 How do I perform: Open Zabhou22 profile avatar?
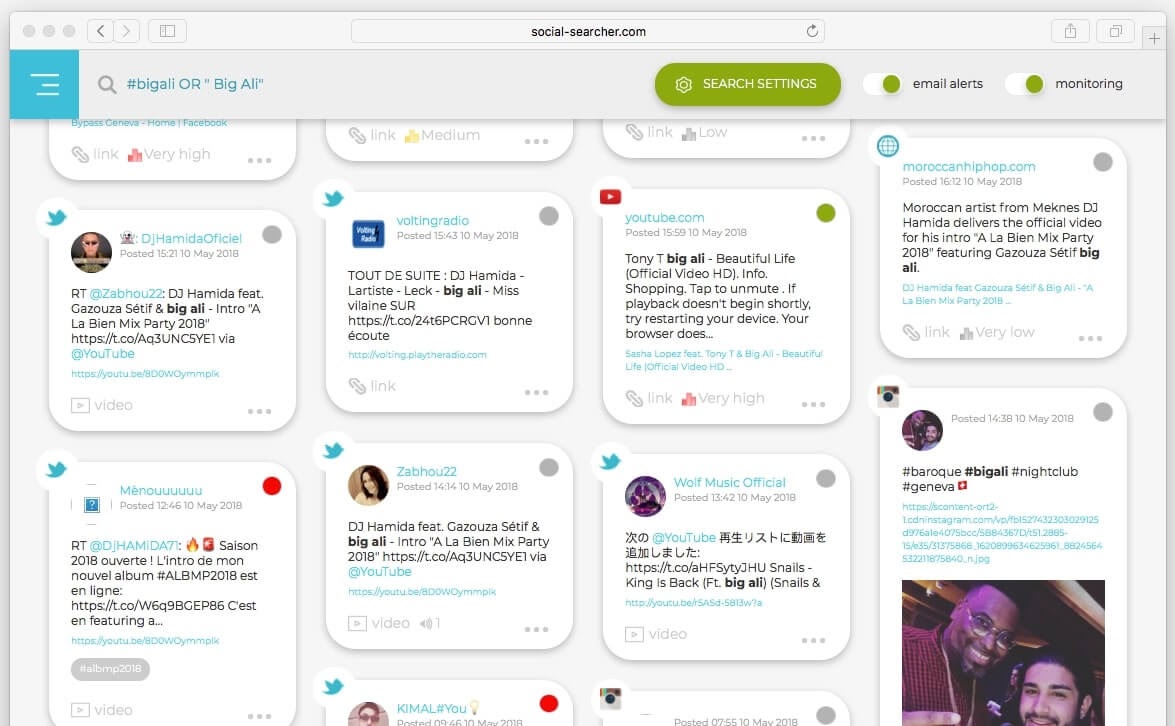368,485
